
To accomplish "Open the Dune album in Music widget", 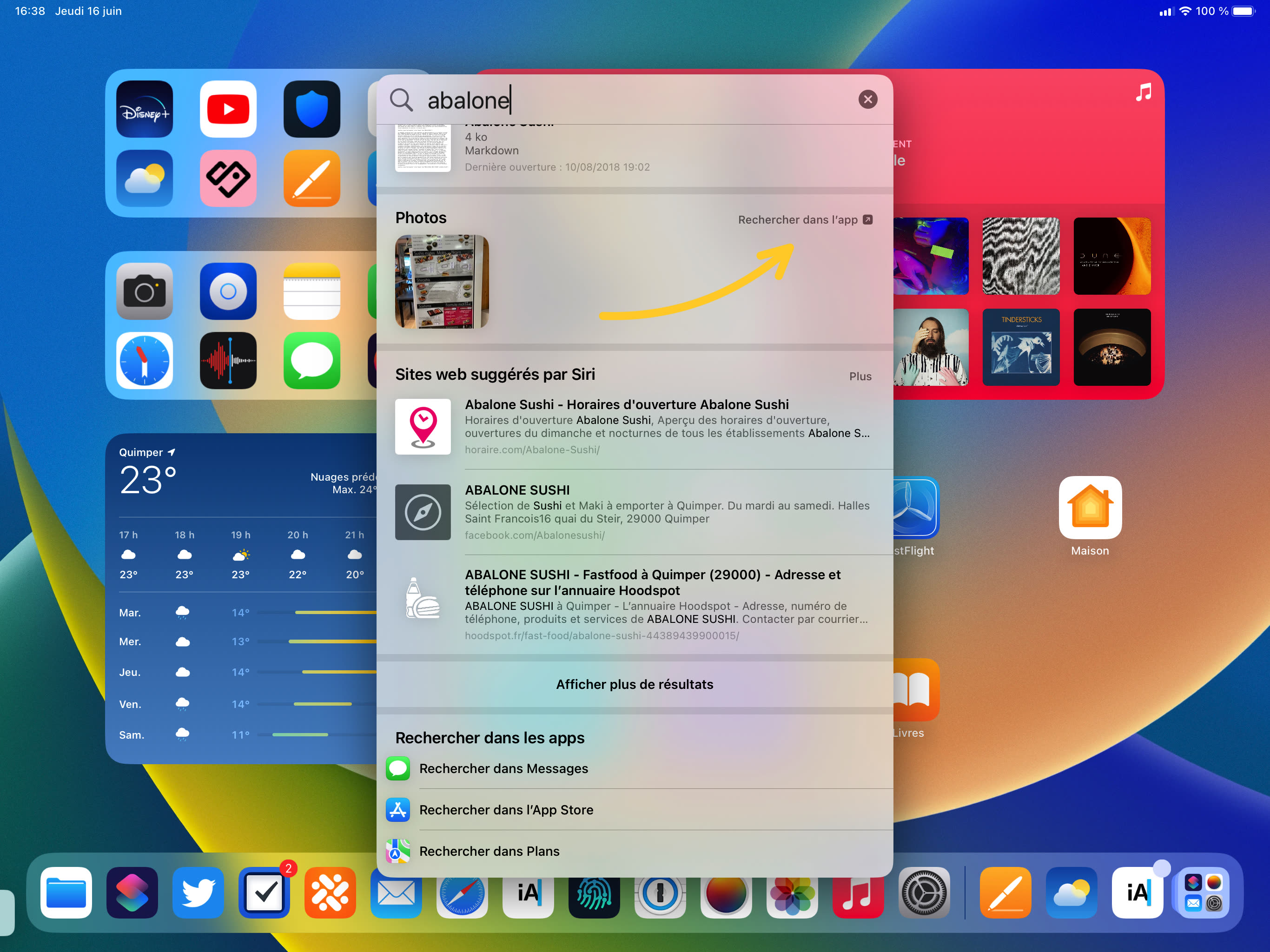I will point(1112,256).
